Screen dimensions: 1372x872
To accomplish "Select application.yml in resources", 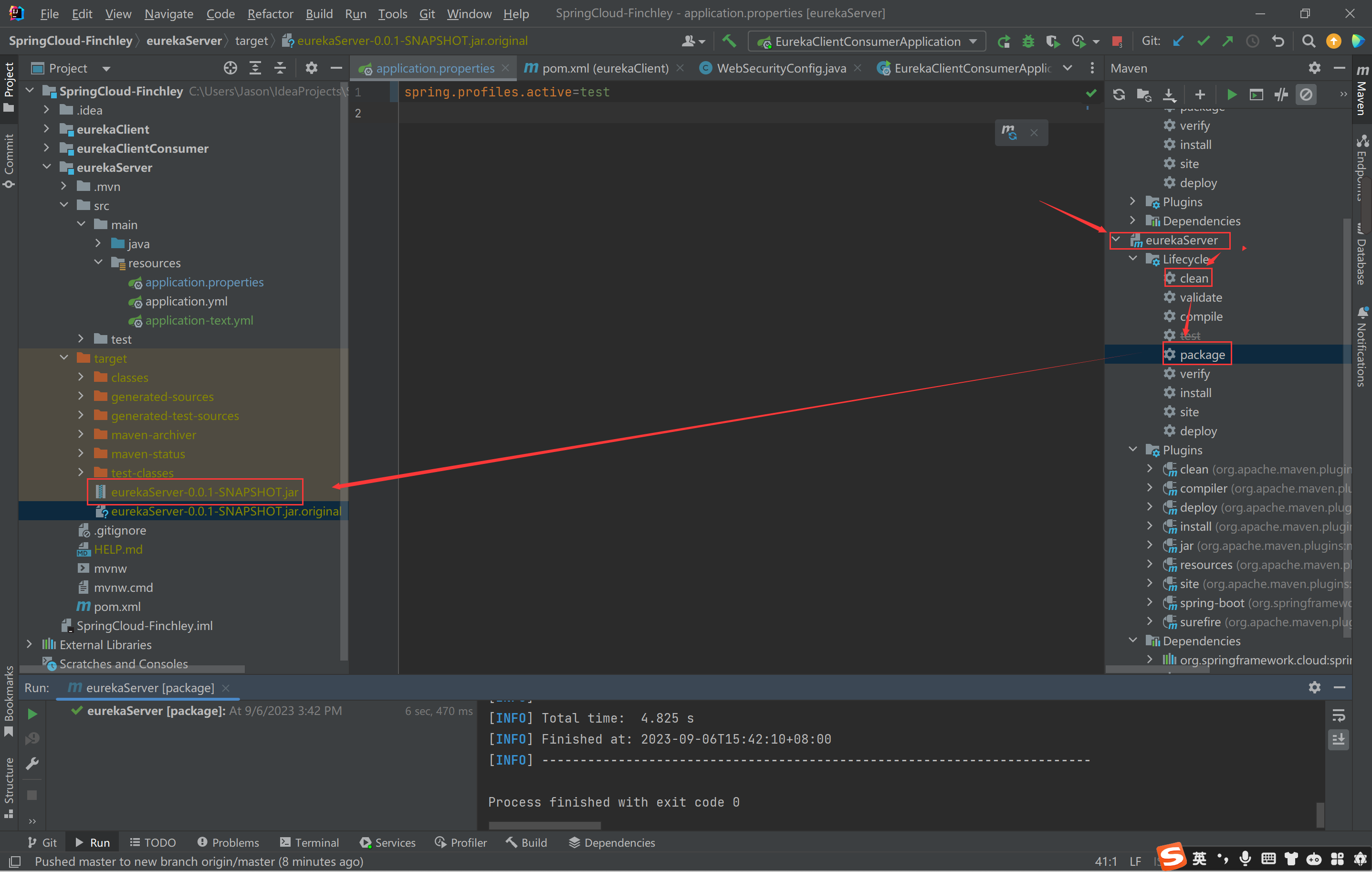I will (186, 301).
